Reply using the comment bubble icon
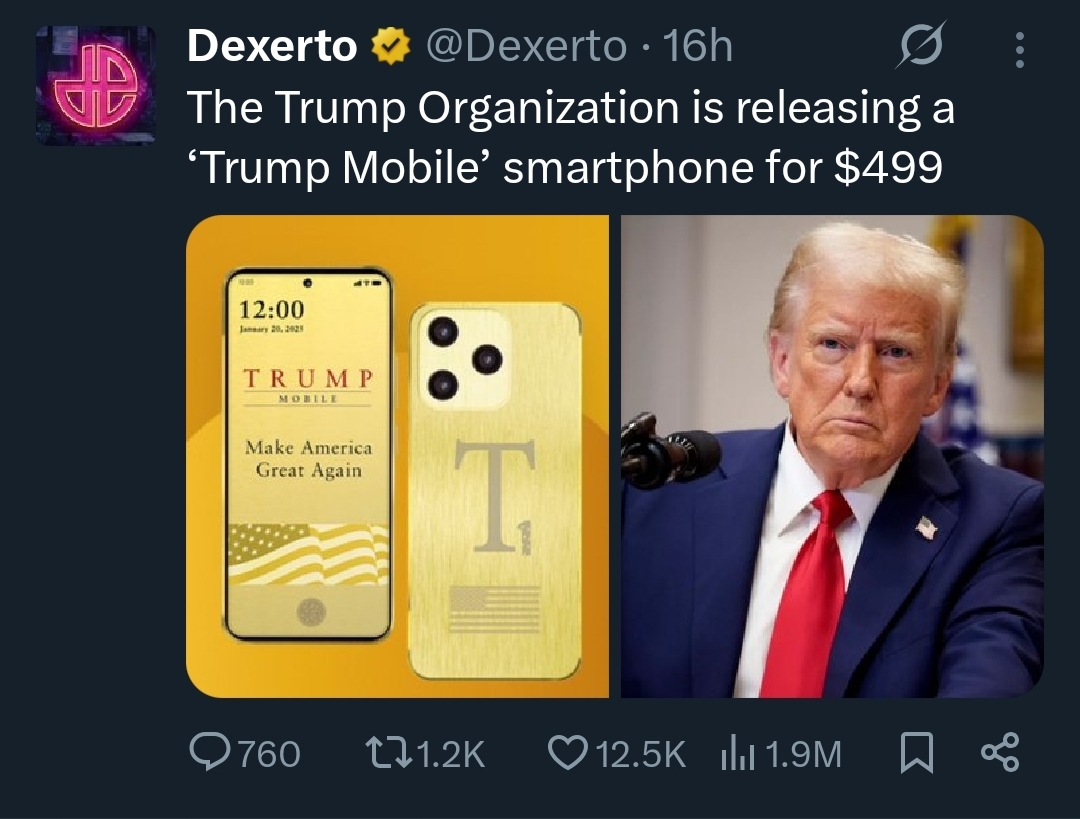1080x819 pixels. 210,752
